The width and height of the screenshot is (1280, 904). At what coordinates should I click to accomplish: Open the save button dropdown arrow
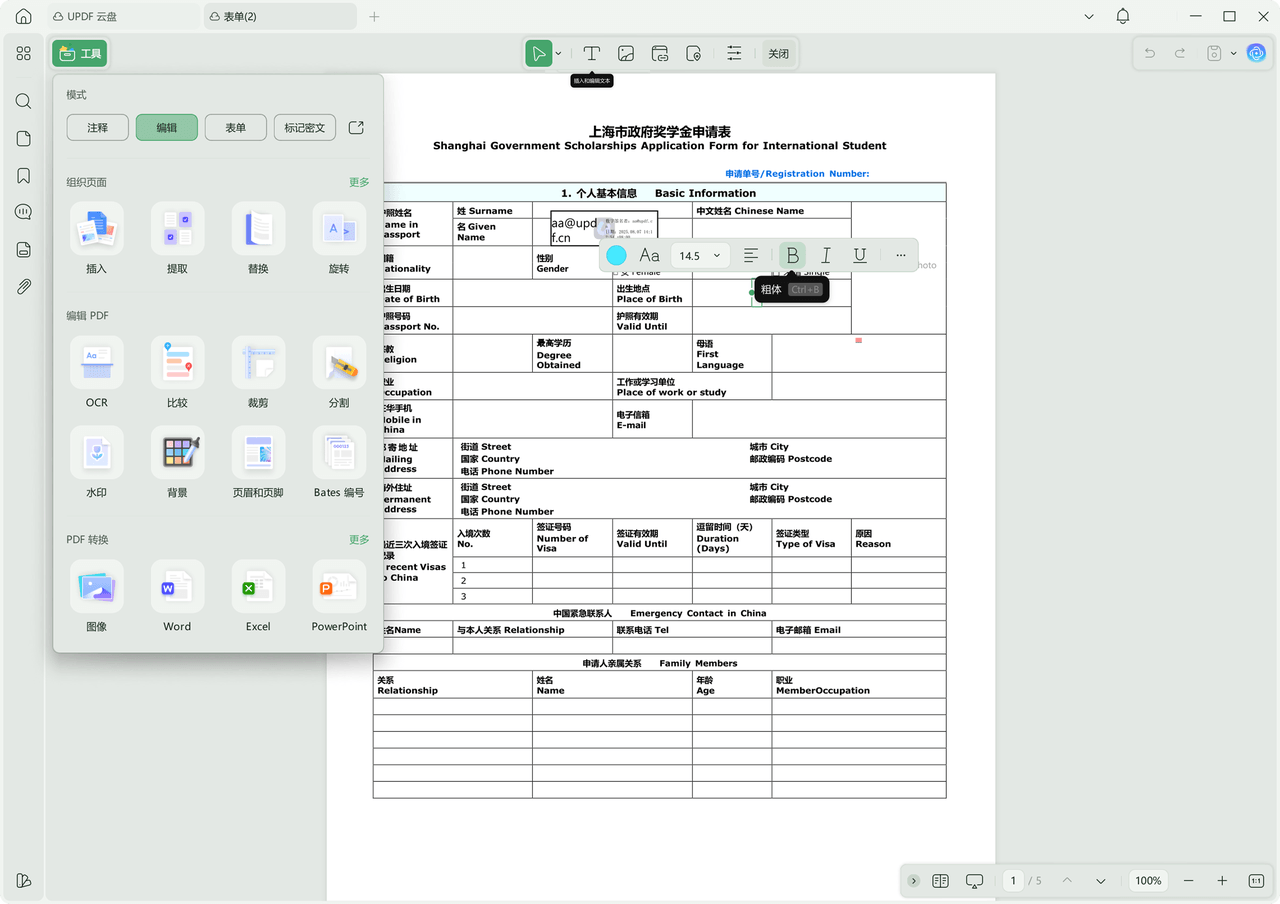point(1233,53)
